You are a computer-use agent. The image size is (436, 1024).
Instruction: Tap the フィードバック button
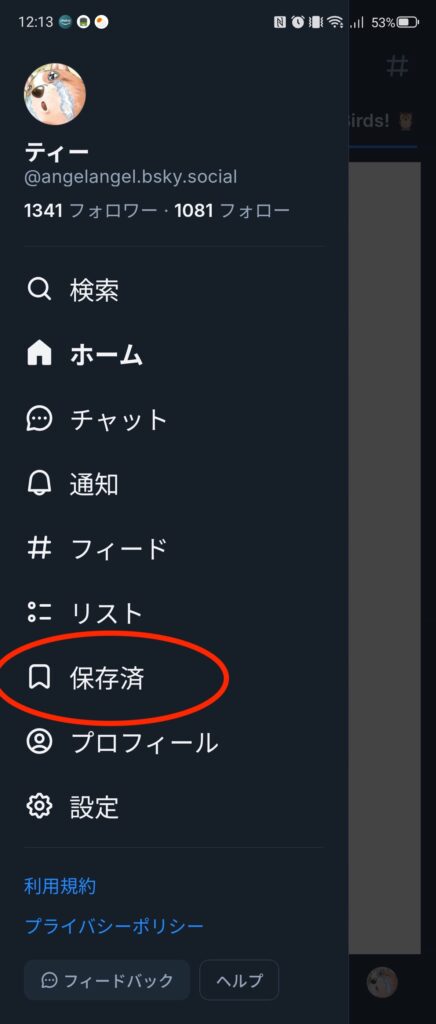point(107,980)
